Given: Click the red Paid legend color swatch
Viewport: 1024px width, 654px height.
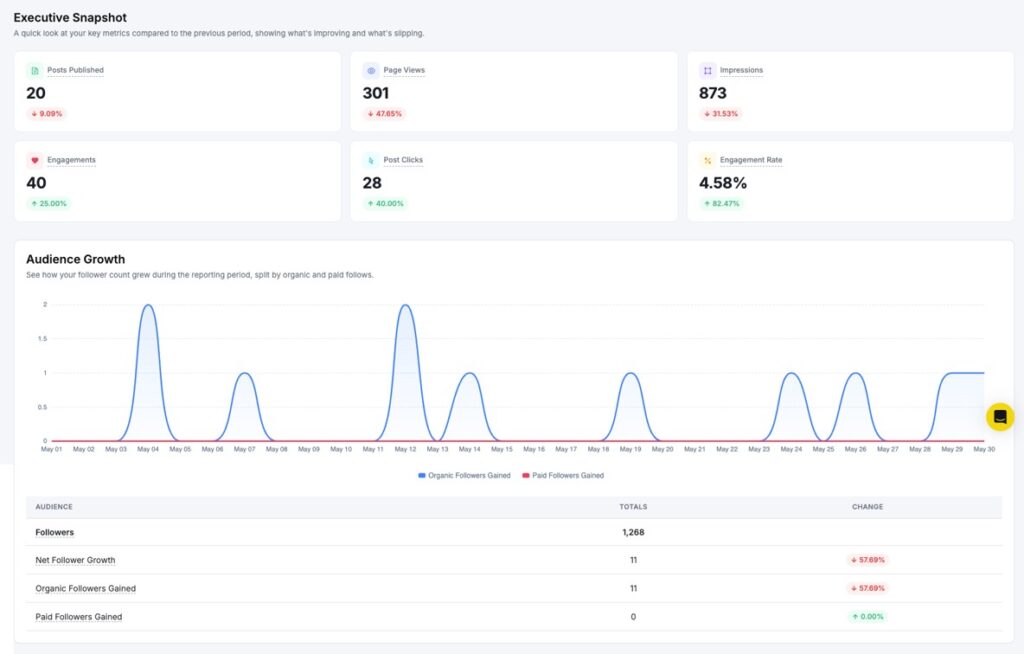Looking at the screenshot, I should [526, 476].
